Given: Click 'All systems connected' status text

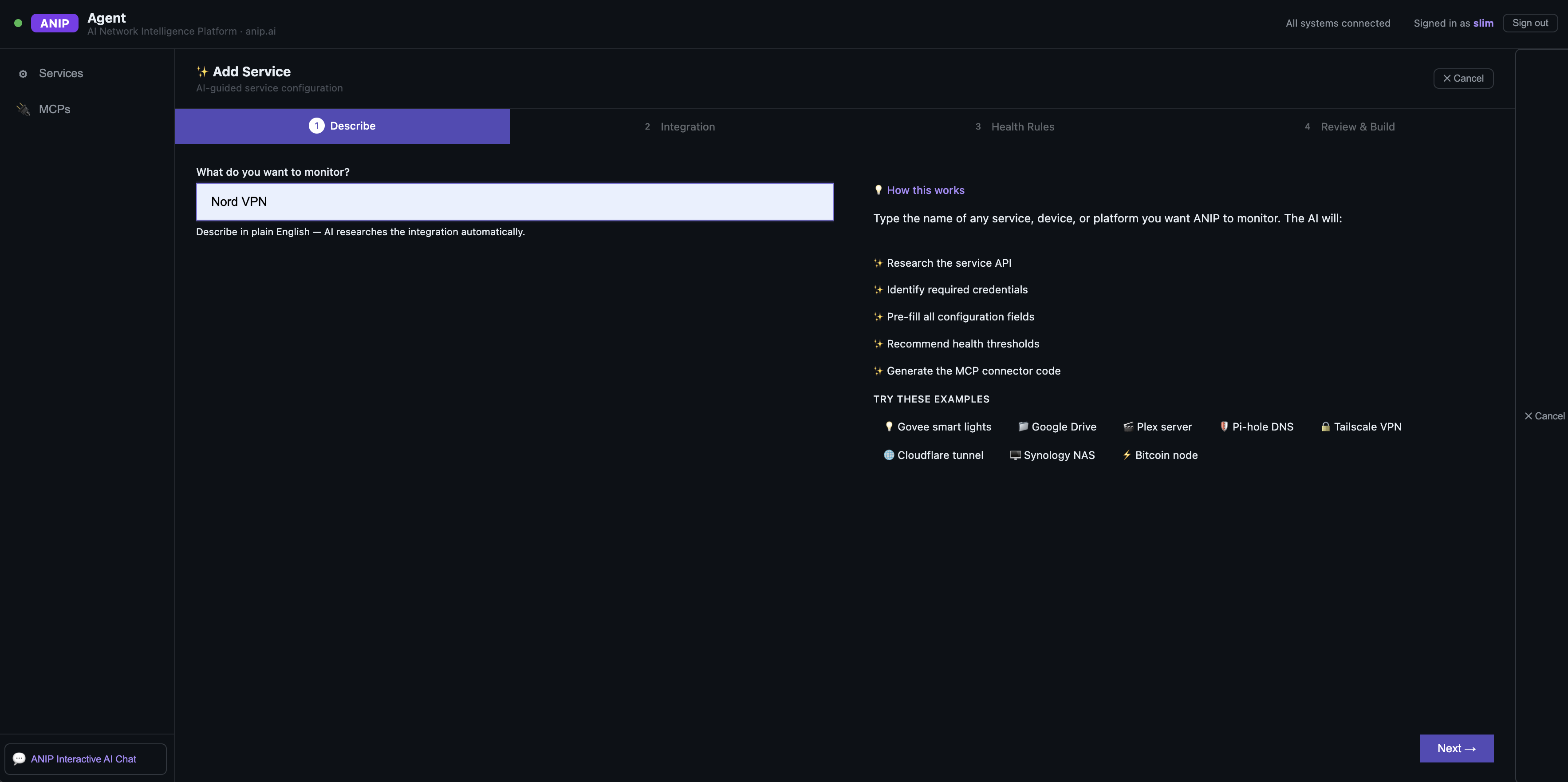Looking at the screenshot, I should pos(1338,23).
